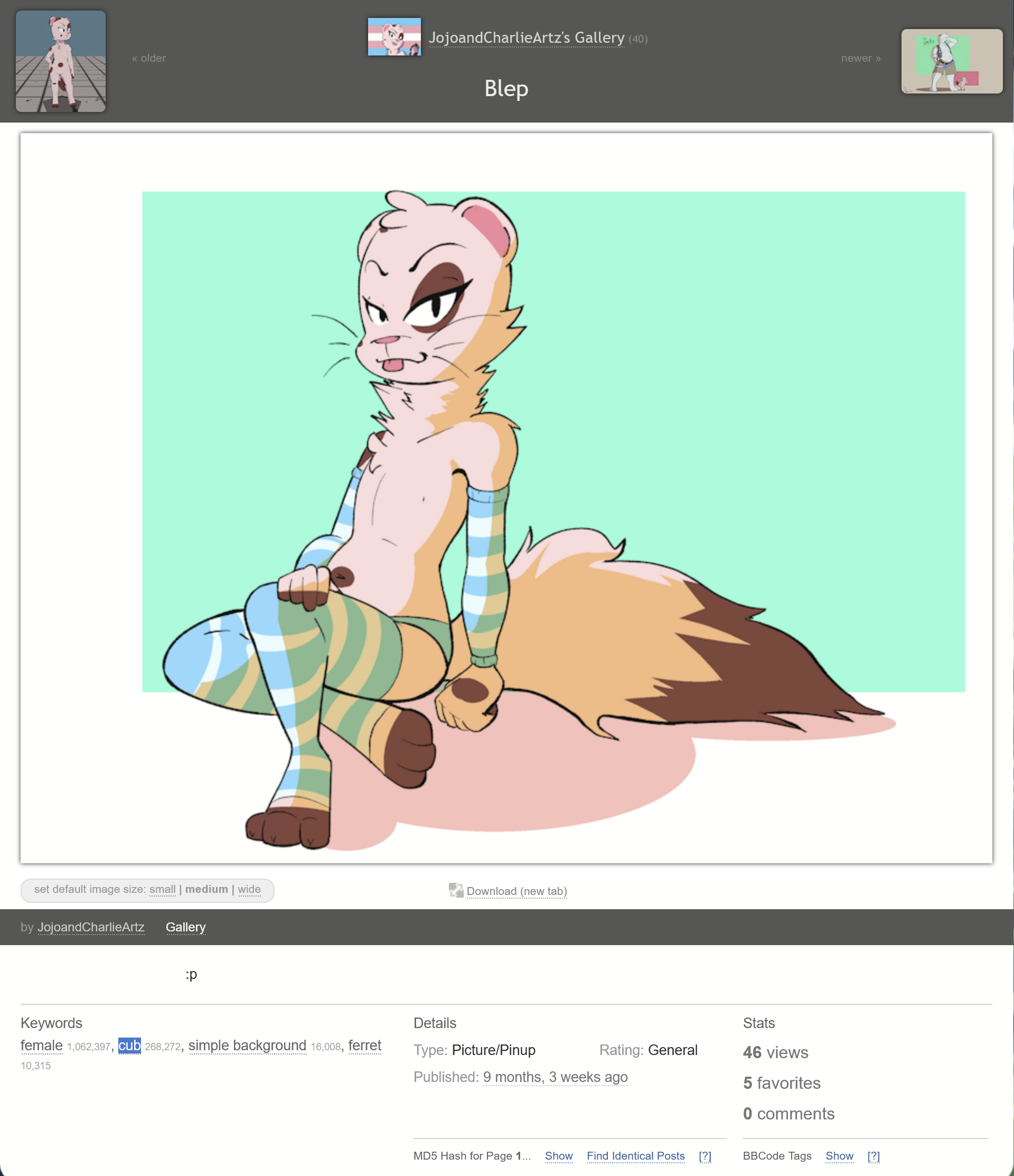Click the download icon beside Download link
The width and height of the screenshot is (1014, 1176).
[x=456, y=890]
